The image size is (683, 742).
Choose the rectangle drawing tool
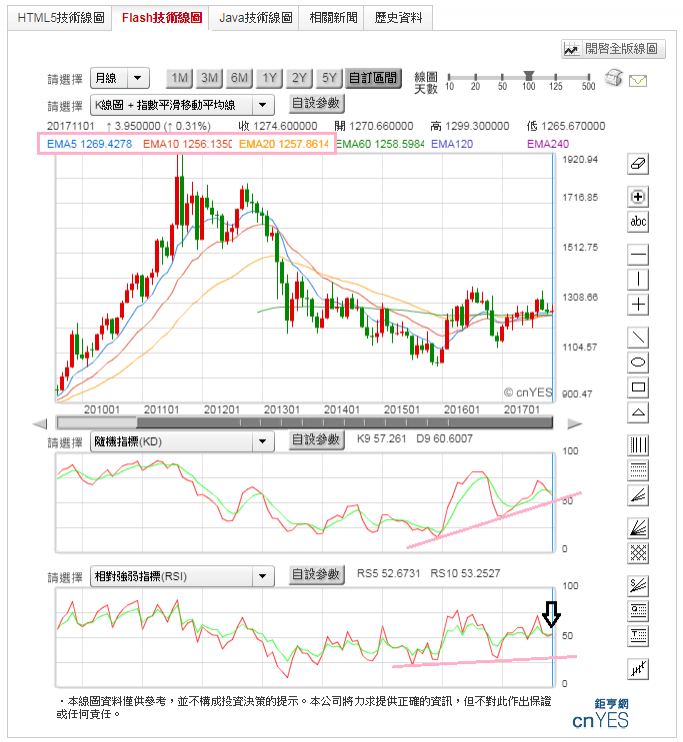point(639,387)
